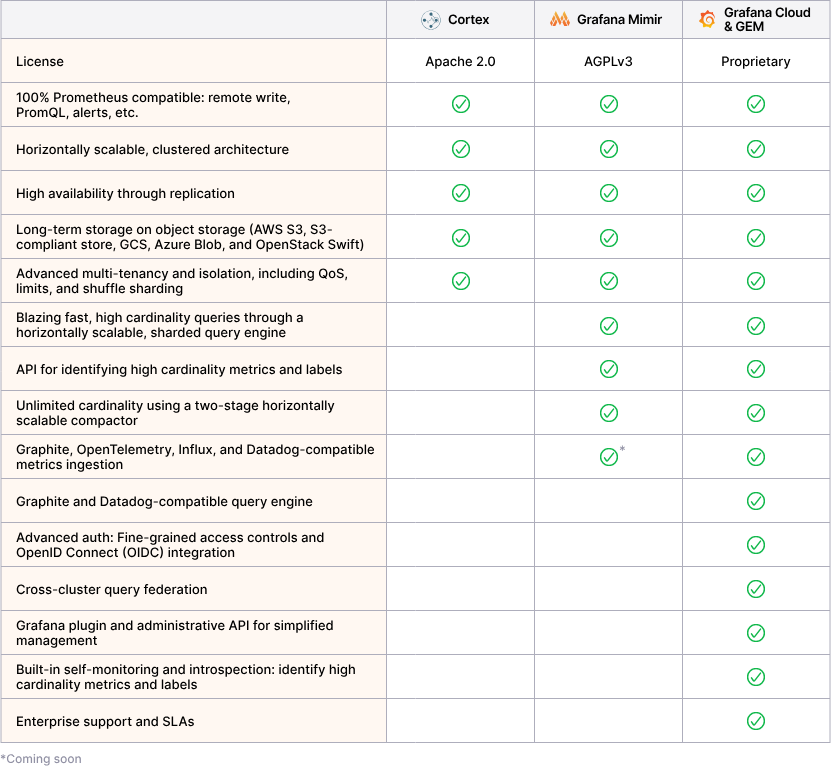Click Grafana Cloud checkmark for Enterprise support
This screenshot has height=774, width=831.
coord(756,721)
